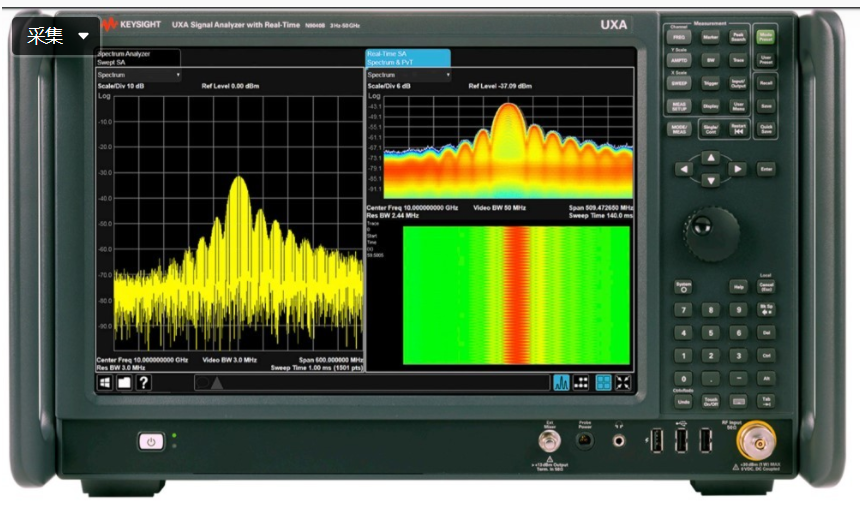Open the 采集 dropdown overlay
Image resolution: width=860 pixels, height=512 pixels.
[56, 36]
